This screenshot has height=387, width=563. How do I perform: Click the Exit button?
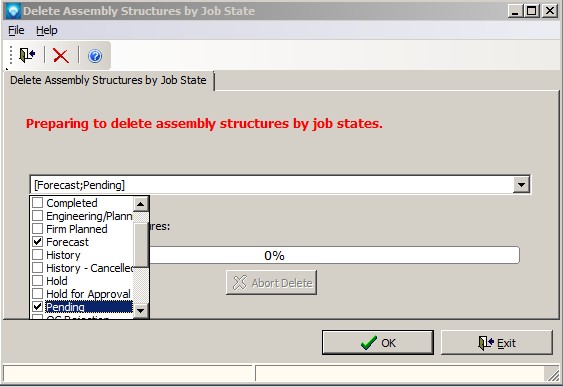pyautogui.click(x=497, y=343)
